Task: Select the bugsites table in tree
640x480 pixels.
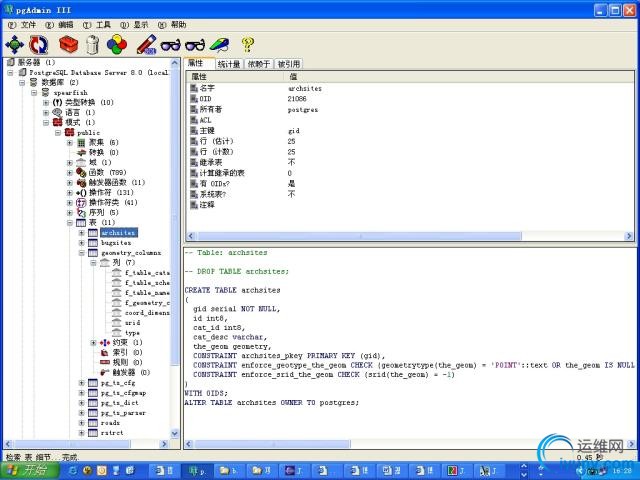Action: (x=116, y=242)
